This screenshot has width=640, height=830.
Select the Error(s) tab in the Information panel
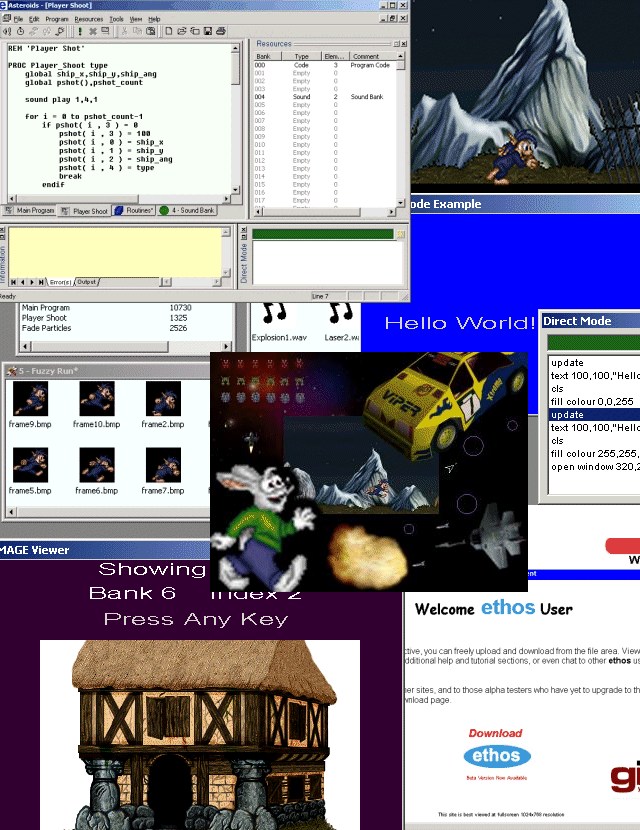pos(60,282)
